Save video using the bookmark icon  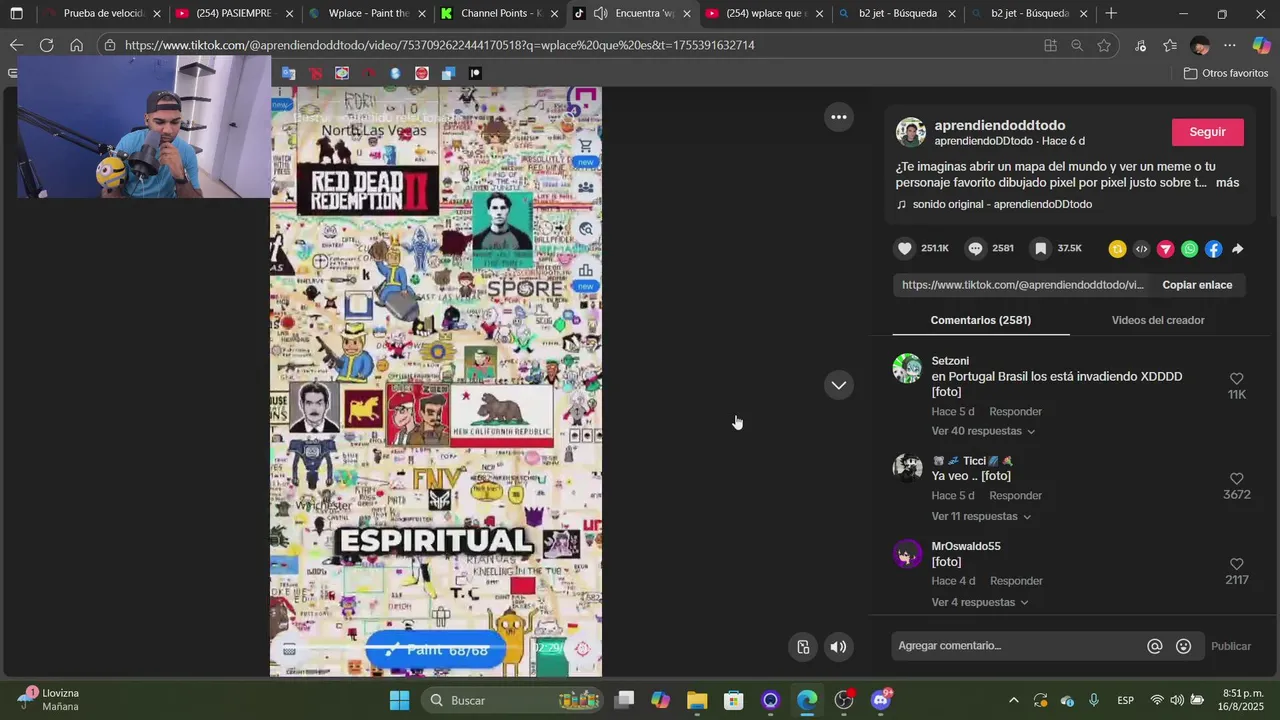(x=1041, y=249)
